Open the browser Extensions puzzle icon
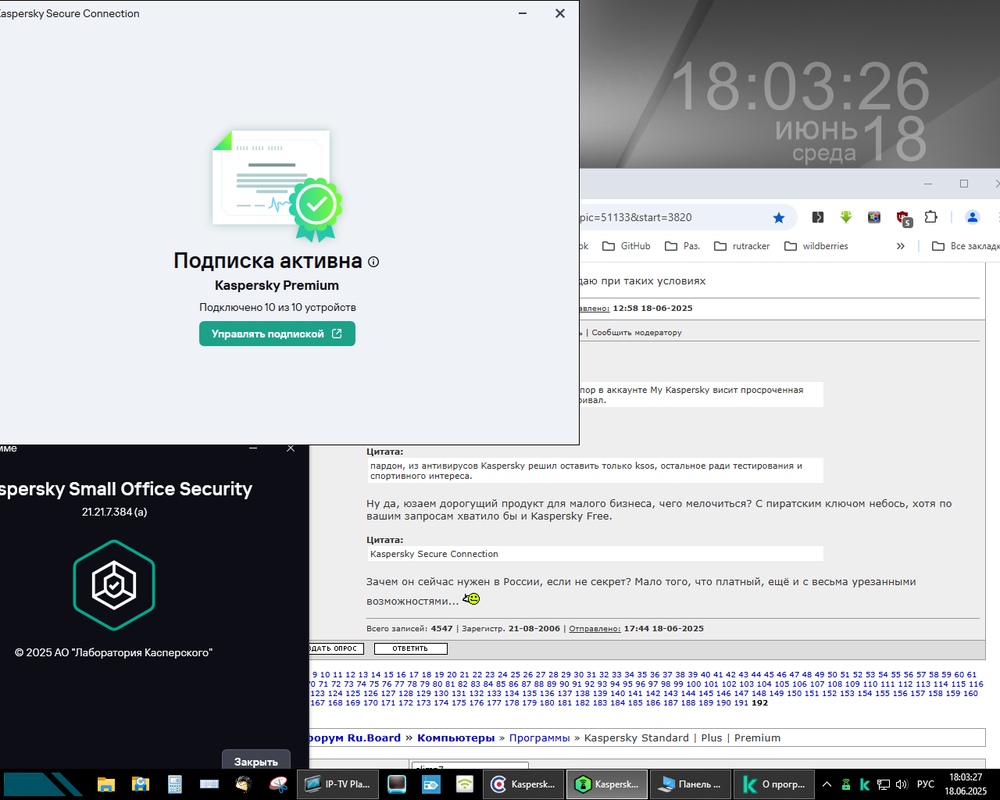 [931, 218]
